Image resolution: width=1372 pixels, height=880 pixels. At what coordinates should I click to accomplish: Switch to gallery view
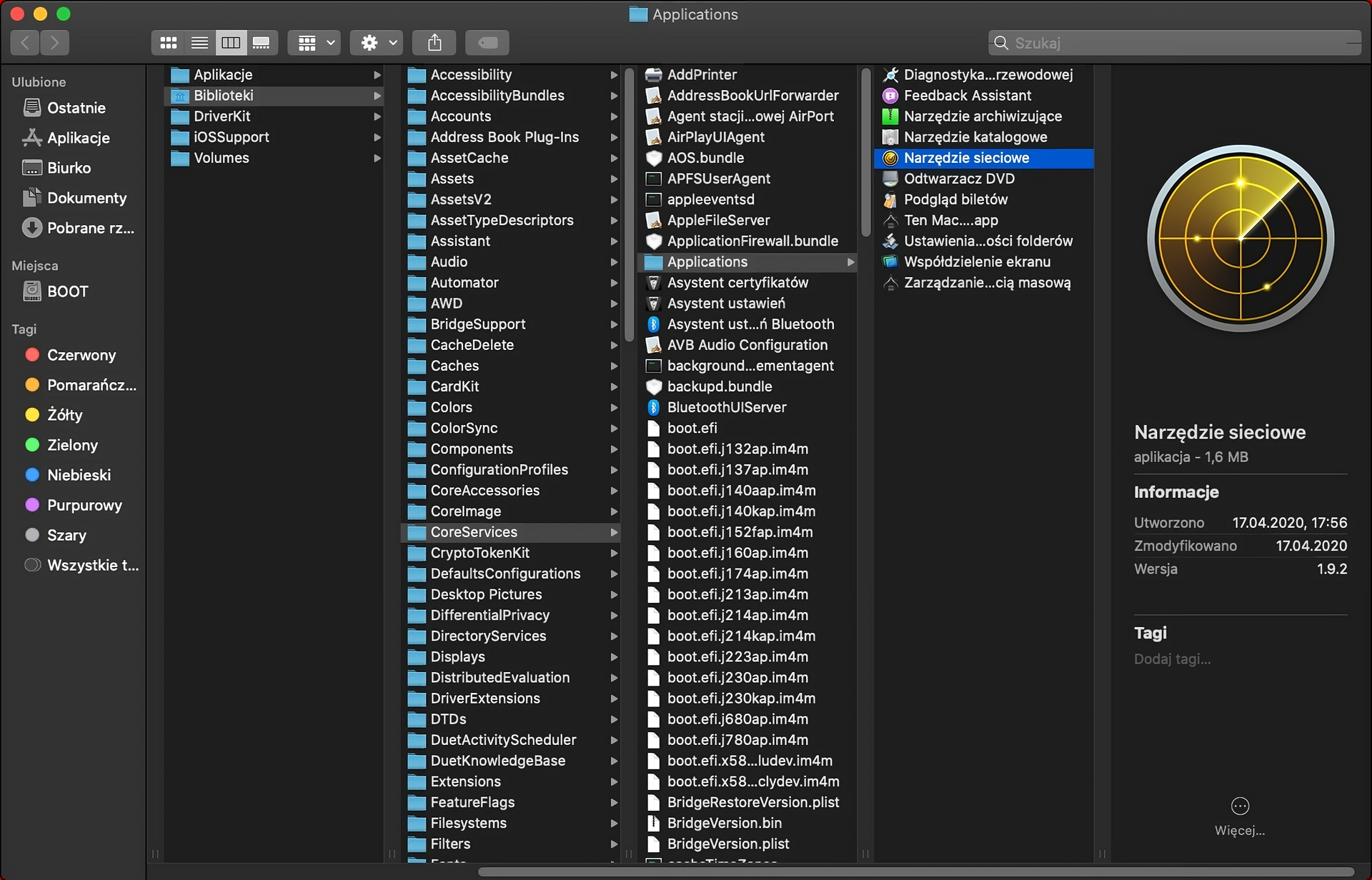coord(262,42)
